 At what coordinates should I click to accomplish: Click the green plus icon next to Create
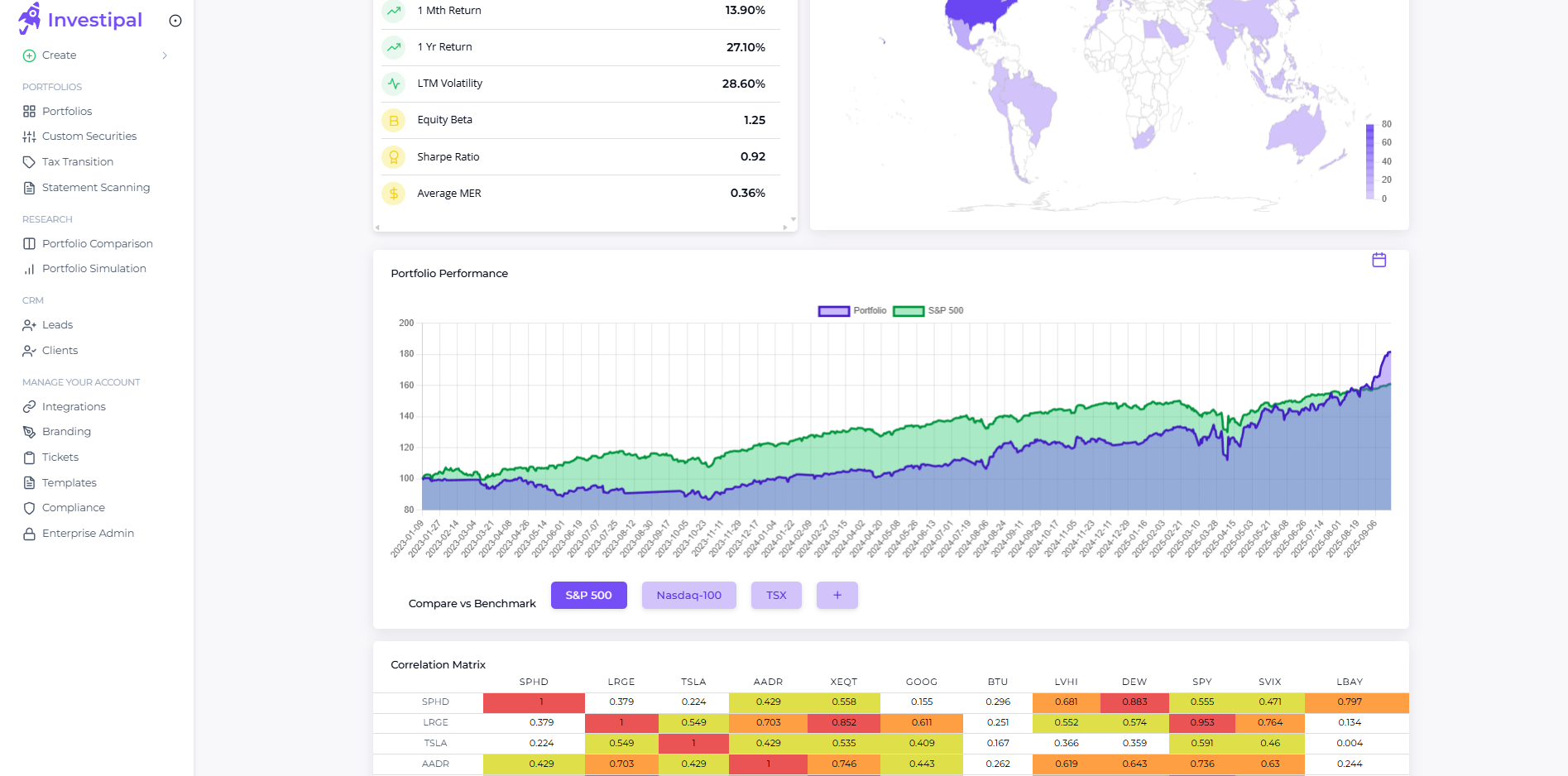tap(28, 55)
